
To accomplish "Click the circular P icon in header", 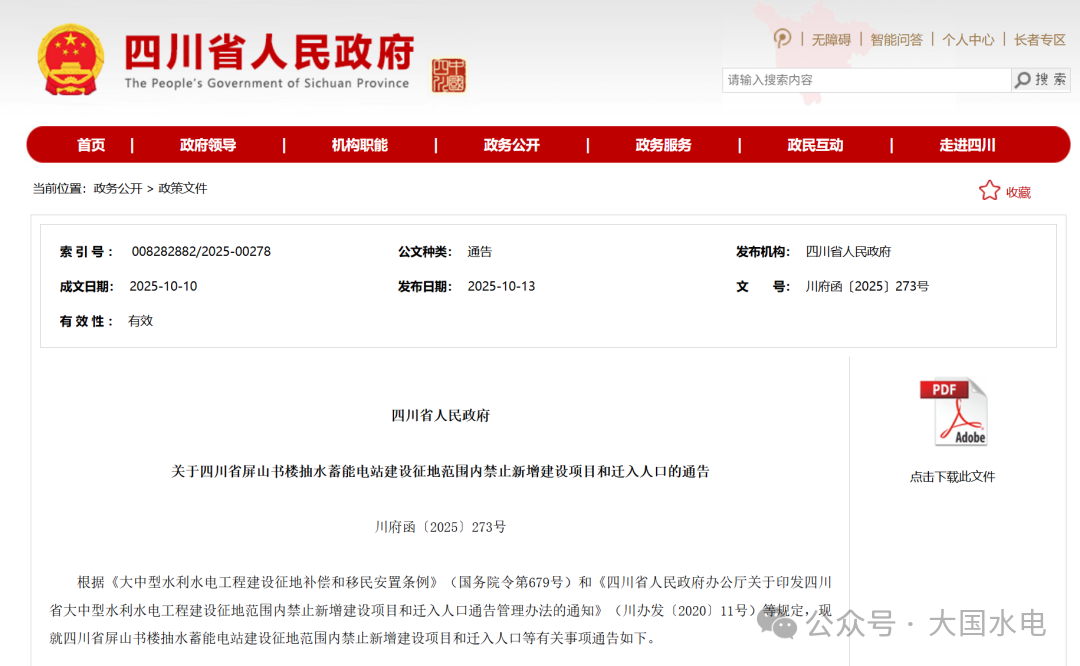I will (x=782, y=38).
